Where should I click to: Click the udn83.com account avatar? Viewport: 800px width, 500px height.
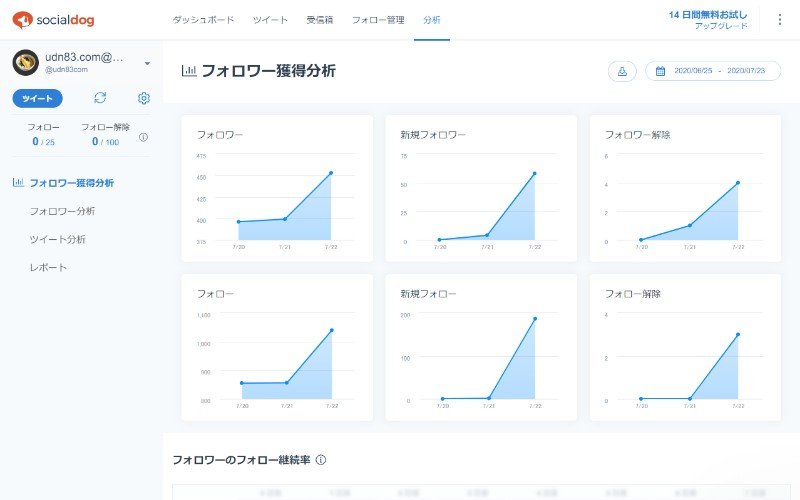26,62
